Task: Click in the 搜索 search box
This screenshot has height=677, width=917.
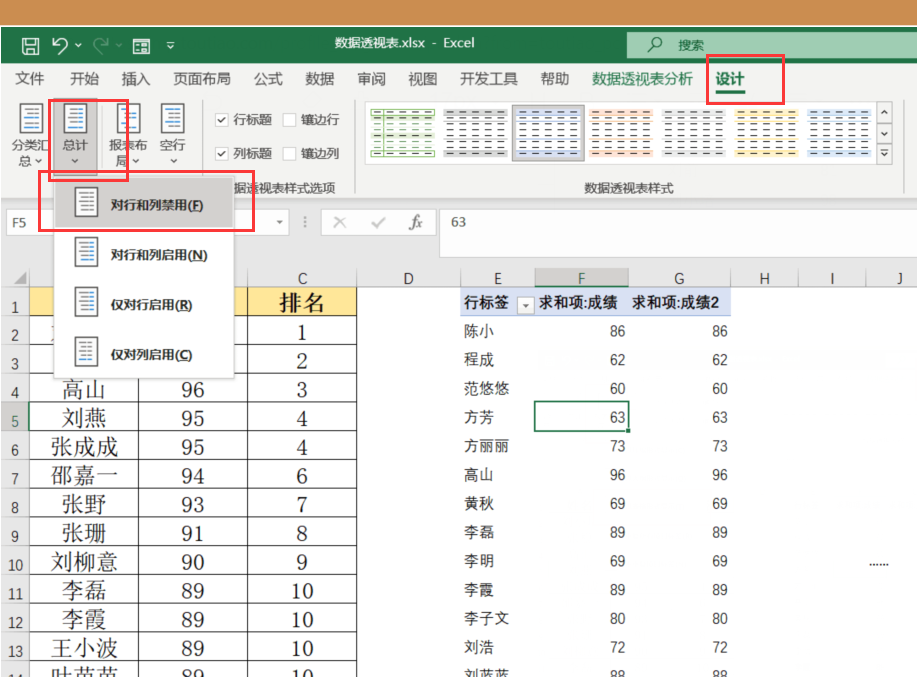Action: point(772,45)
